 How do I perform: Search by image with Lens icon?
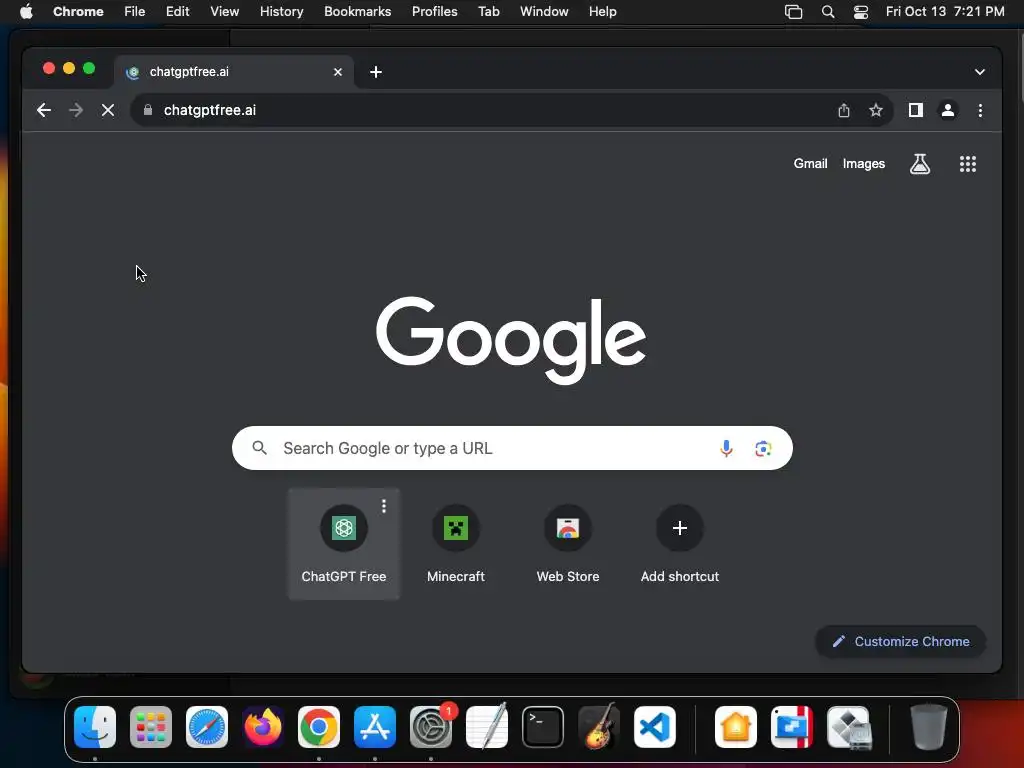pyautogui.click(x=763, y=448)
